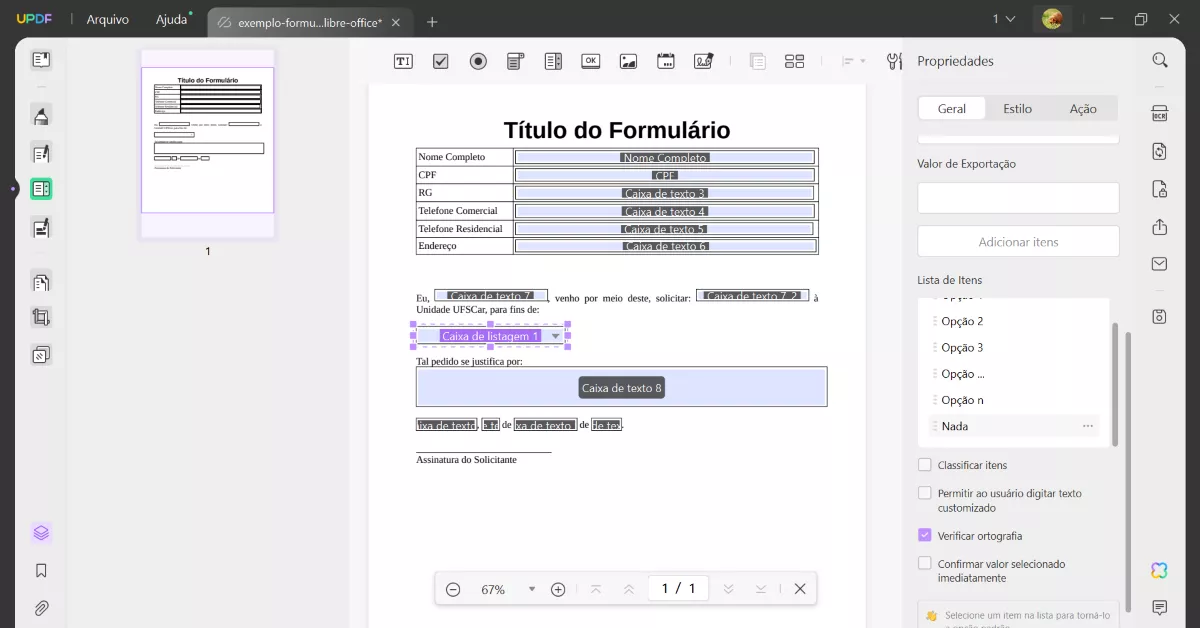1200x628 pixels.
Task: Click the Adicionar itens button
Action: (1017, 241)
